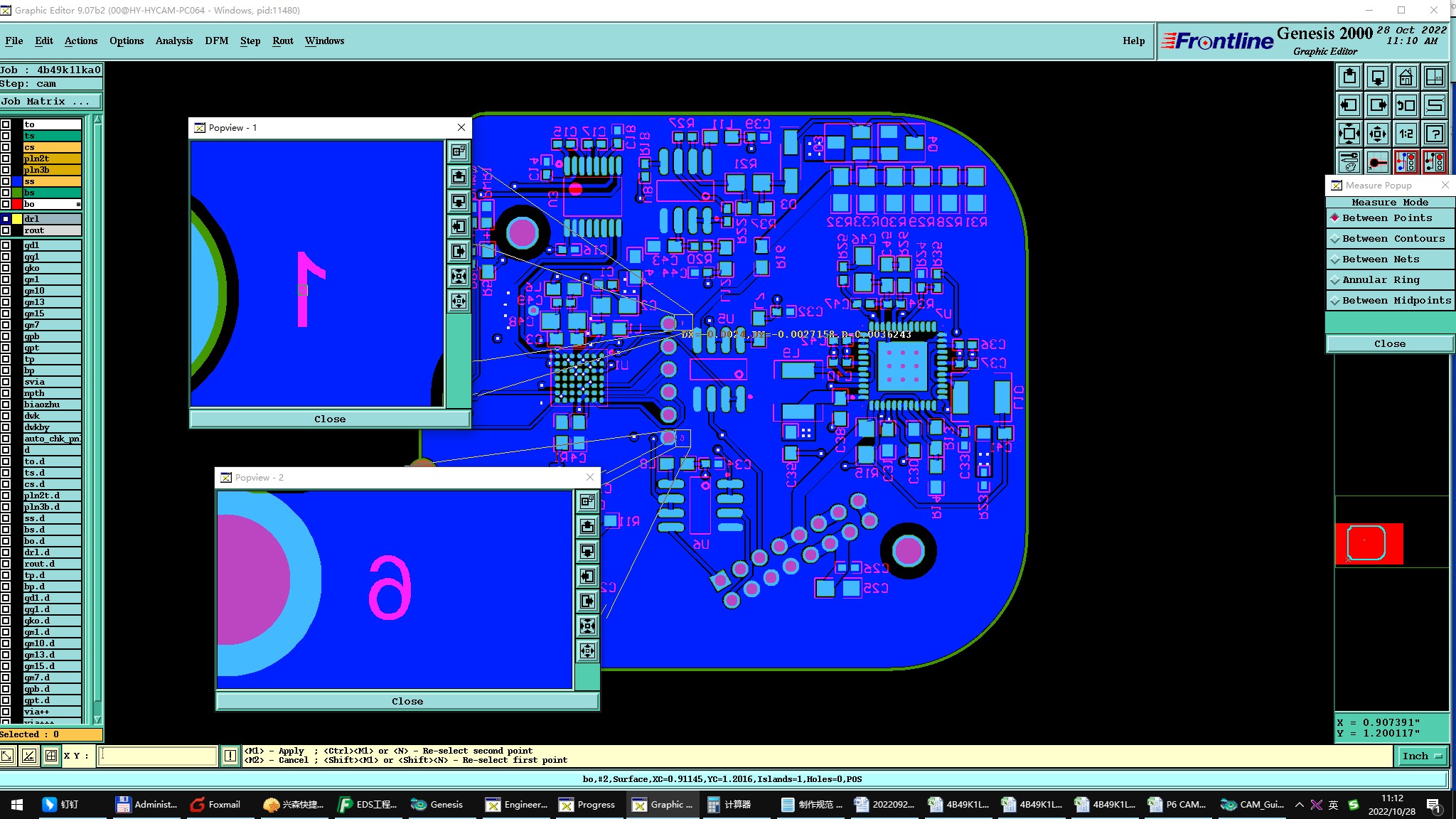Click the top window-link icon in Popview 1
Image resolution: width=1456 pixels, height=819 pixels.
click(459, 151)
